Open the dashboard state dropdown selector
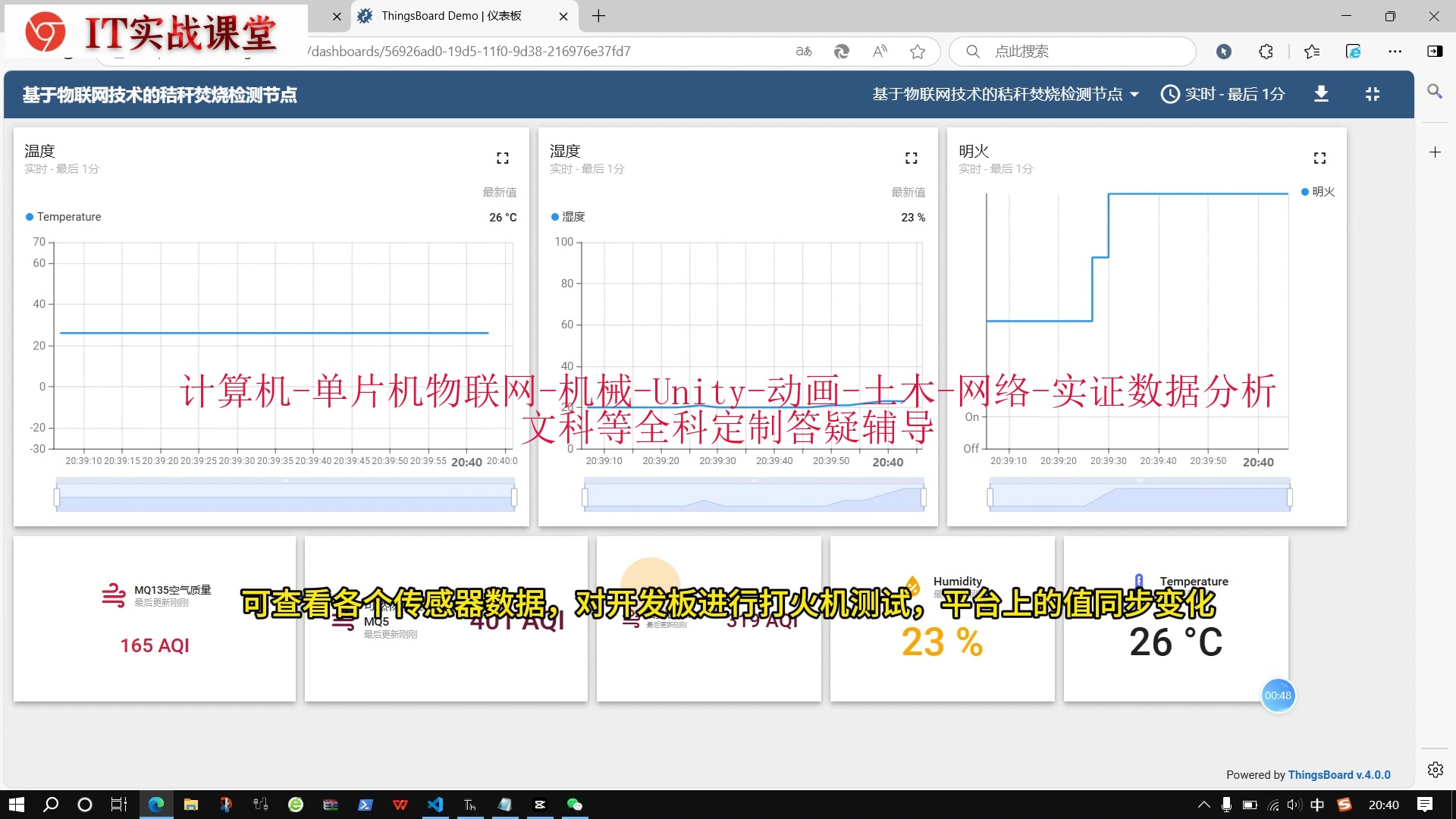This screenshot has height=819, width=1456. pyautogui.click(x=1006, y=94)
